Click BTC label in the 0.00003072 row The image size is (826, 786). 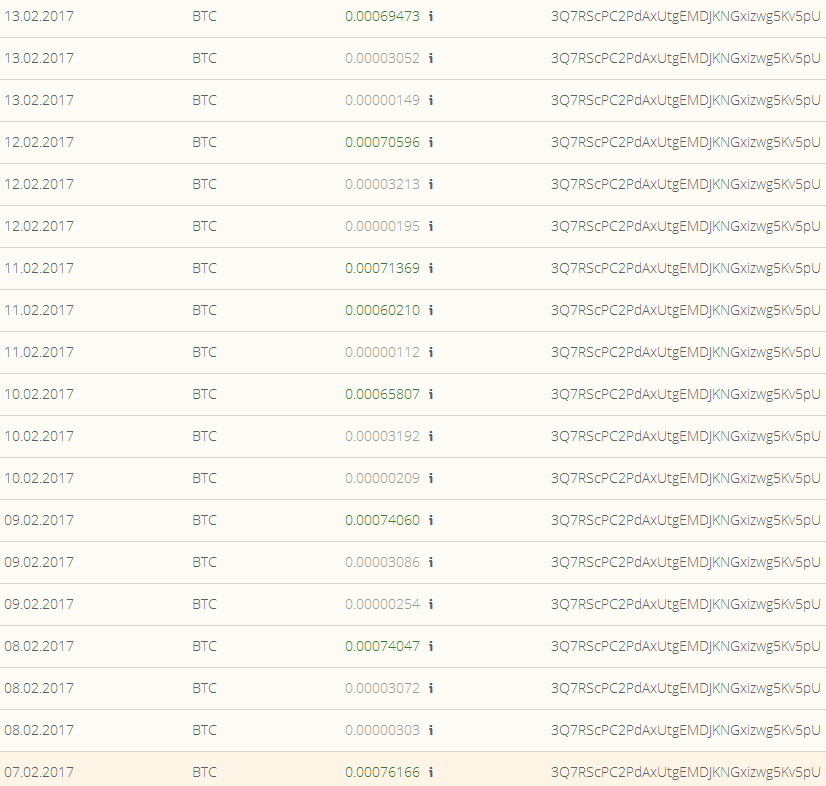[204, 688]
